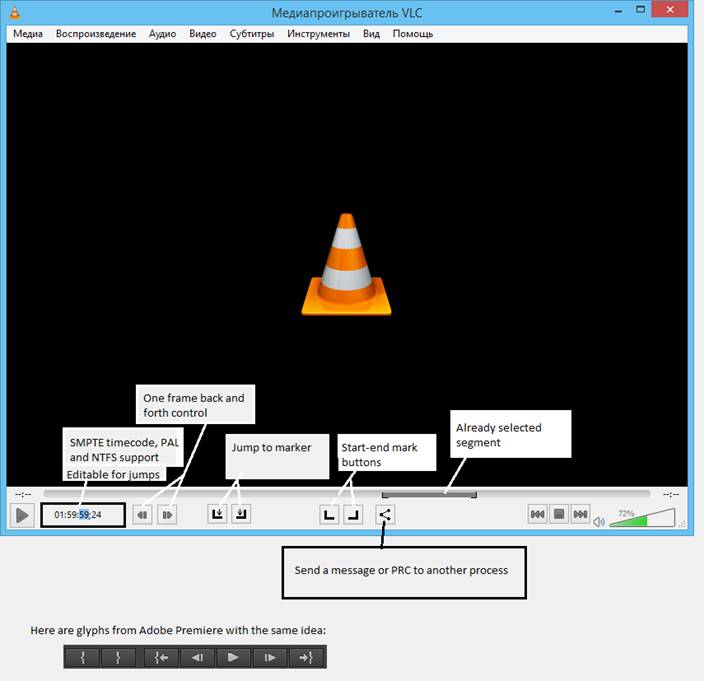Viewport: 704px width, 681px height.
Task: Open the Инструменты menu
Action: click(x=318, y=34)
